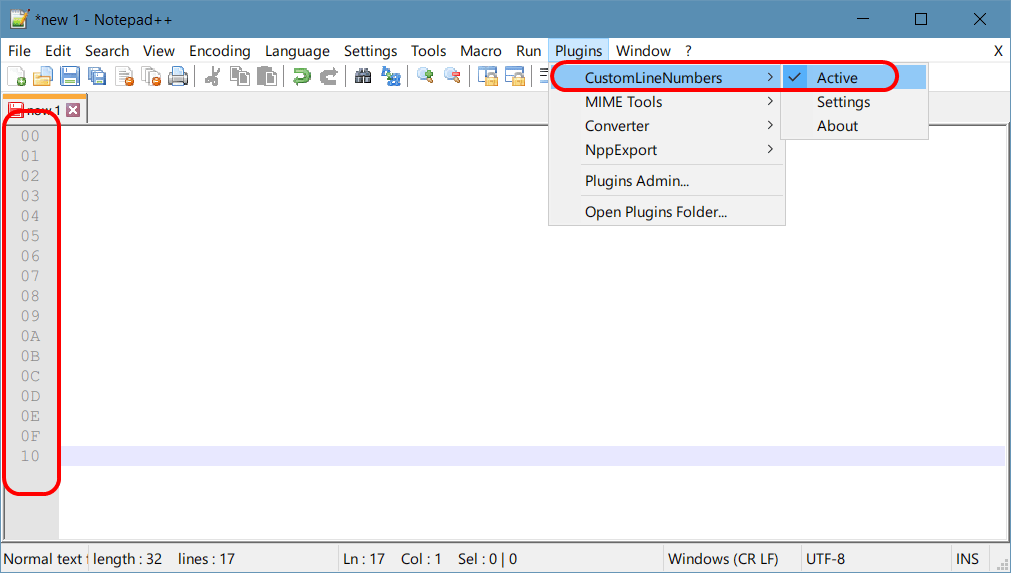Viewport: 1011px width, 573px height.
Task: Open the Encoding menu
Action: (x=220, y=51)
